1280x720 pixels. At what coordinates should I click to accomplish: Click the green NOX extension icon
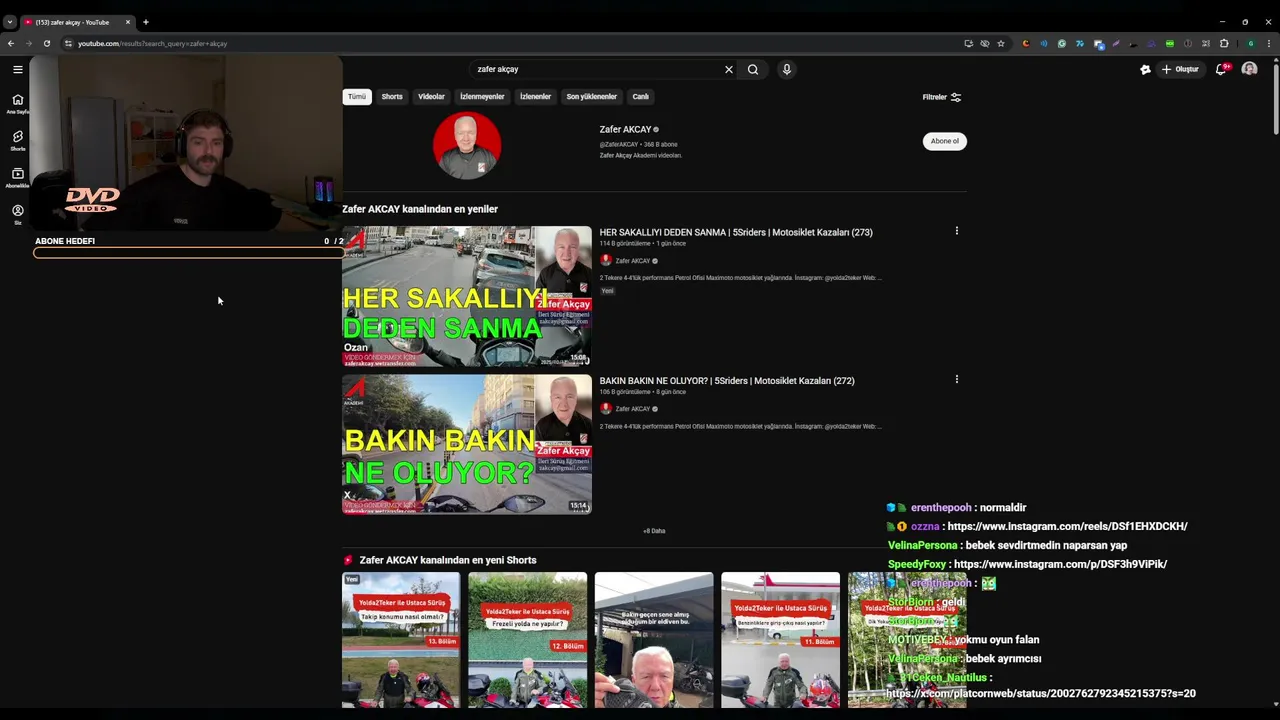click(1170, 43)
